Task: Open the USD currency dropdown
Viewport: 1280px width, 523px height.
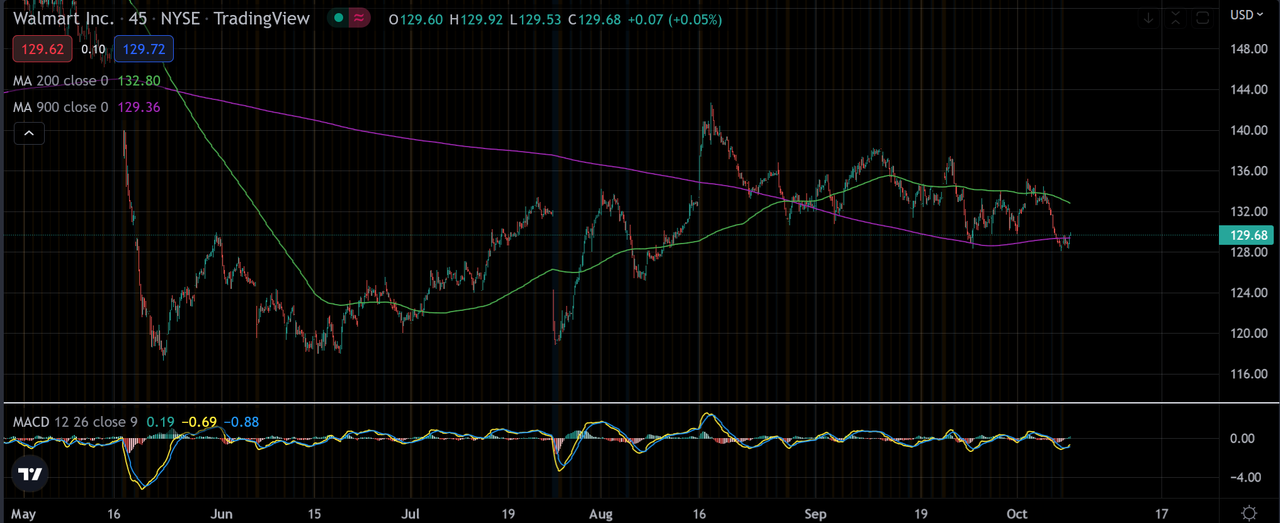Action: tap(1246, 14)
